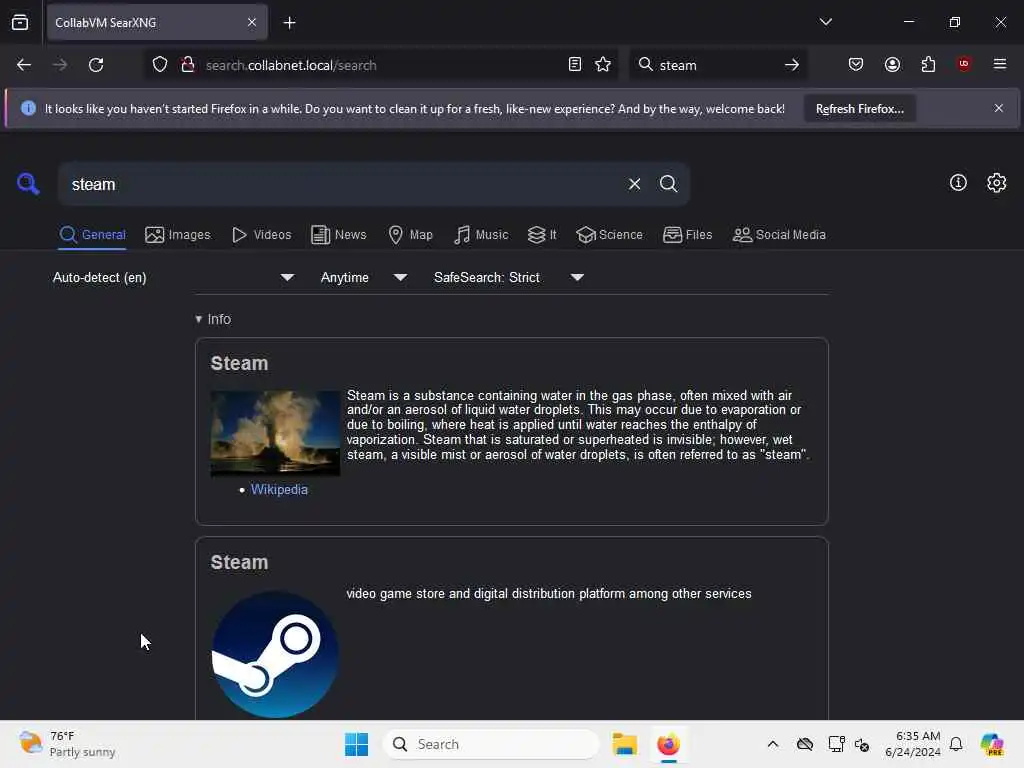The width and height of the screenshot is (1024, 768).
Task: Switch to the Social Media tab
Action: coord(779,234)
